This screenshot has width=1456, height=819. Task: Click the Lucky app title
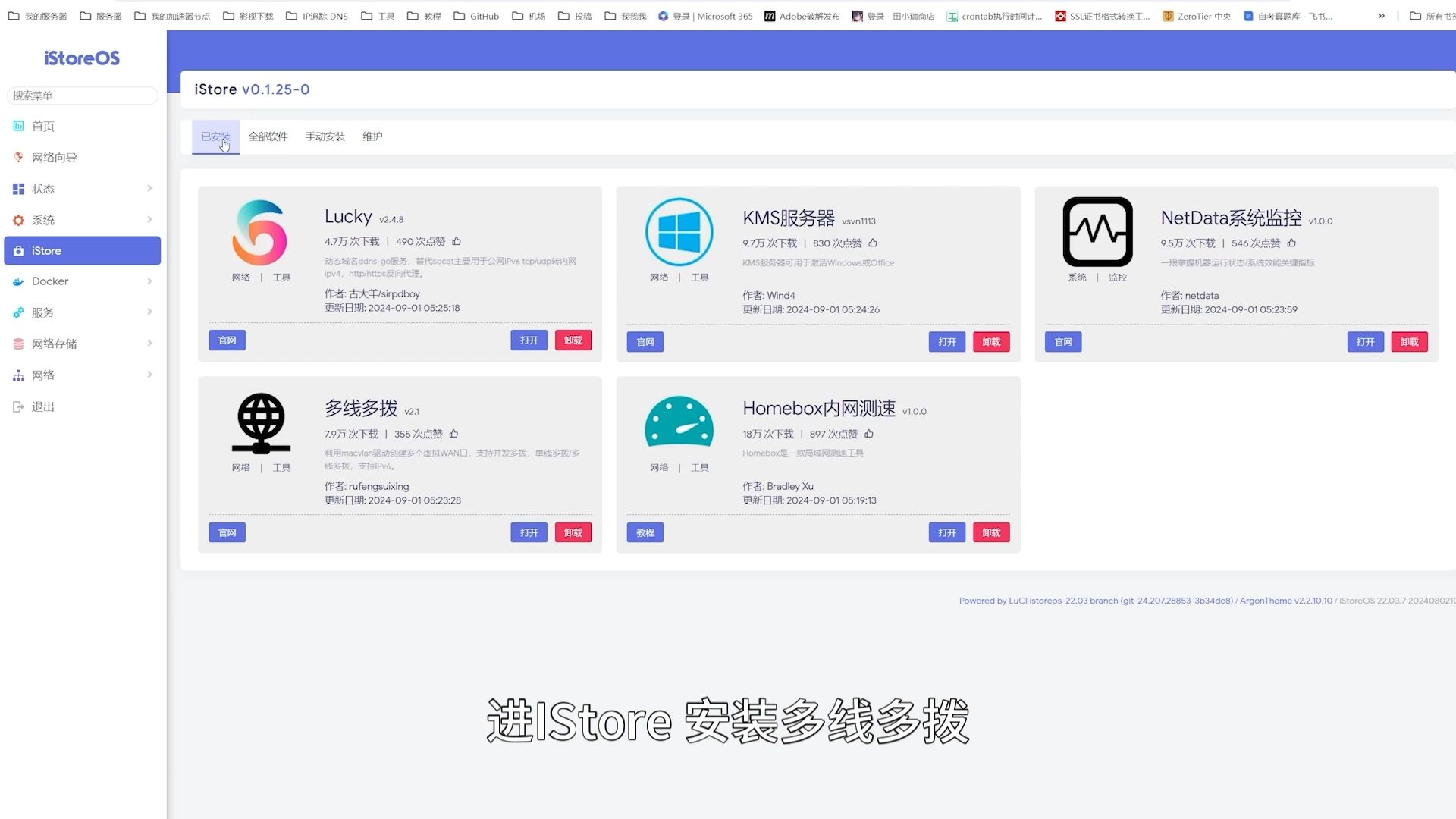(x=348, y=217)
